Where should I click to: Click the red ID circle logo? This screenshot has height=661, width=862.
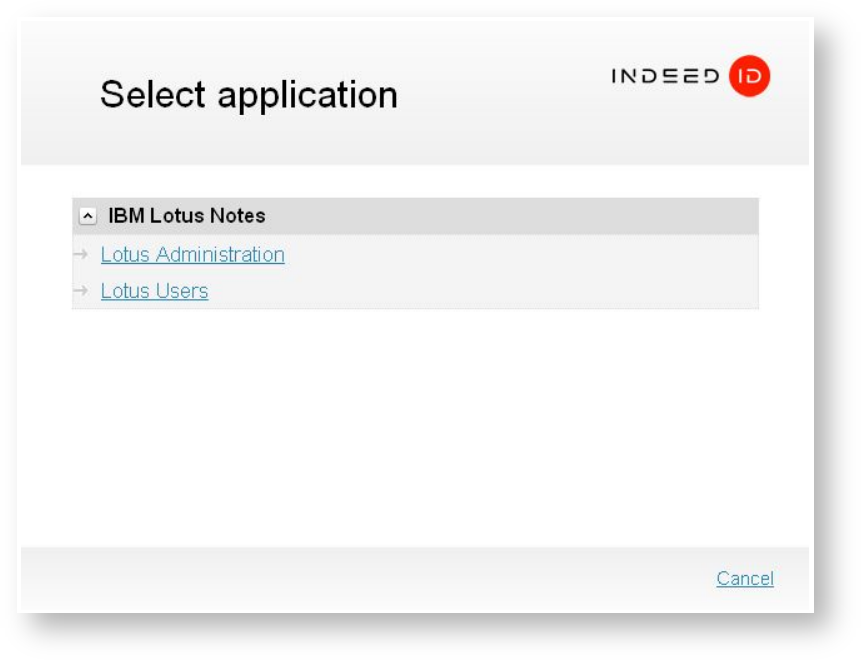point(749,76)
